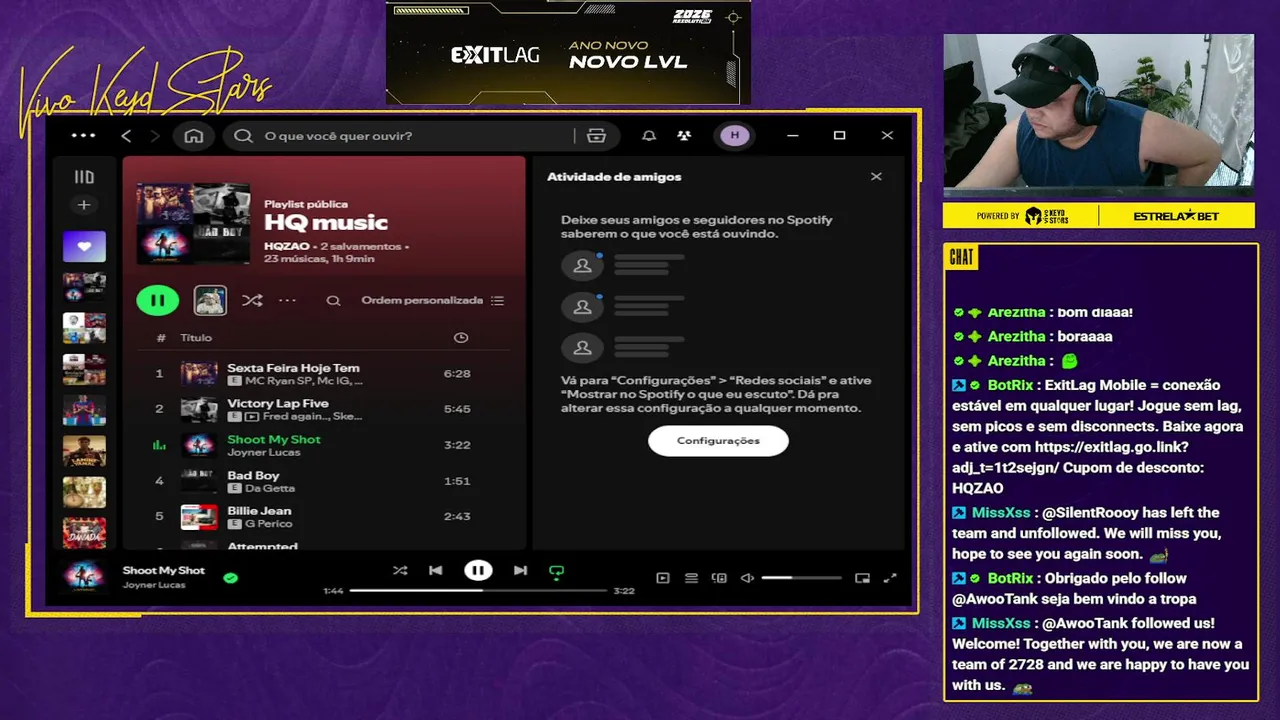Open the connect to a device icon
The width and height of the screenshot is (1280, 720).
[x=719, y=578]
